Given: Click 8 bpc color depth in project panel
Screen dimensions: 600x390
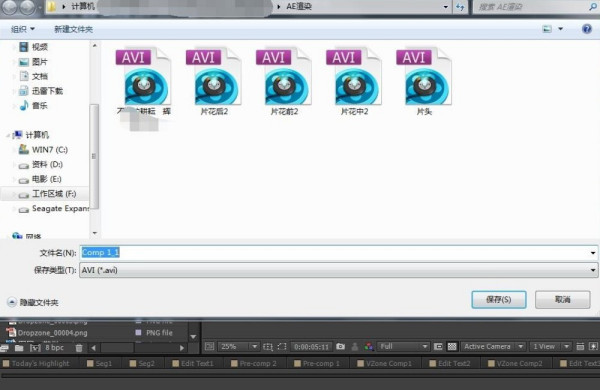Looking at the screenshot, I should point(54,348).
